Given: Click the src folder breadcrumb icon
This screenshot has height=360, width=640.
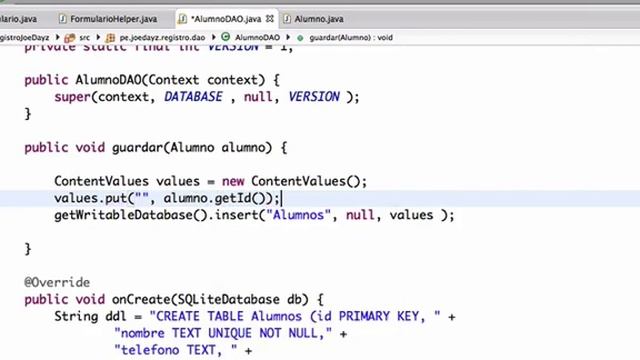Looking at the screenshot, I should coord(70,38).
